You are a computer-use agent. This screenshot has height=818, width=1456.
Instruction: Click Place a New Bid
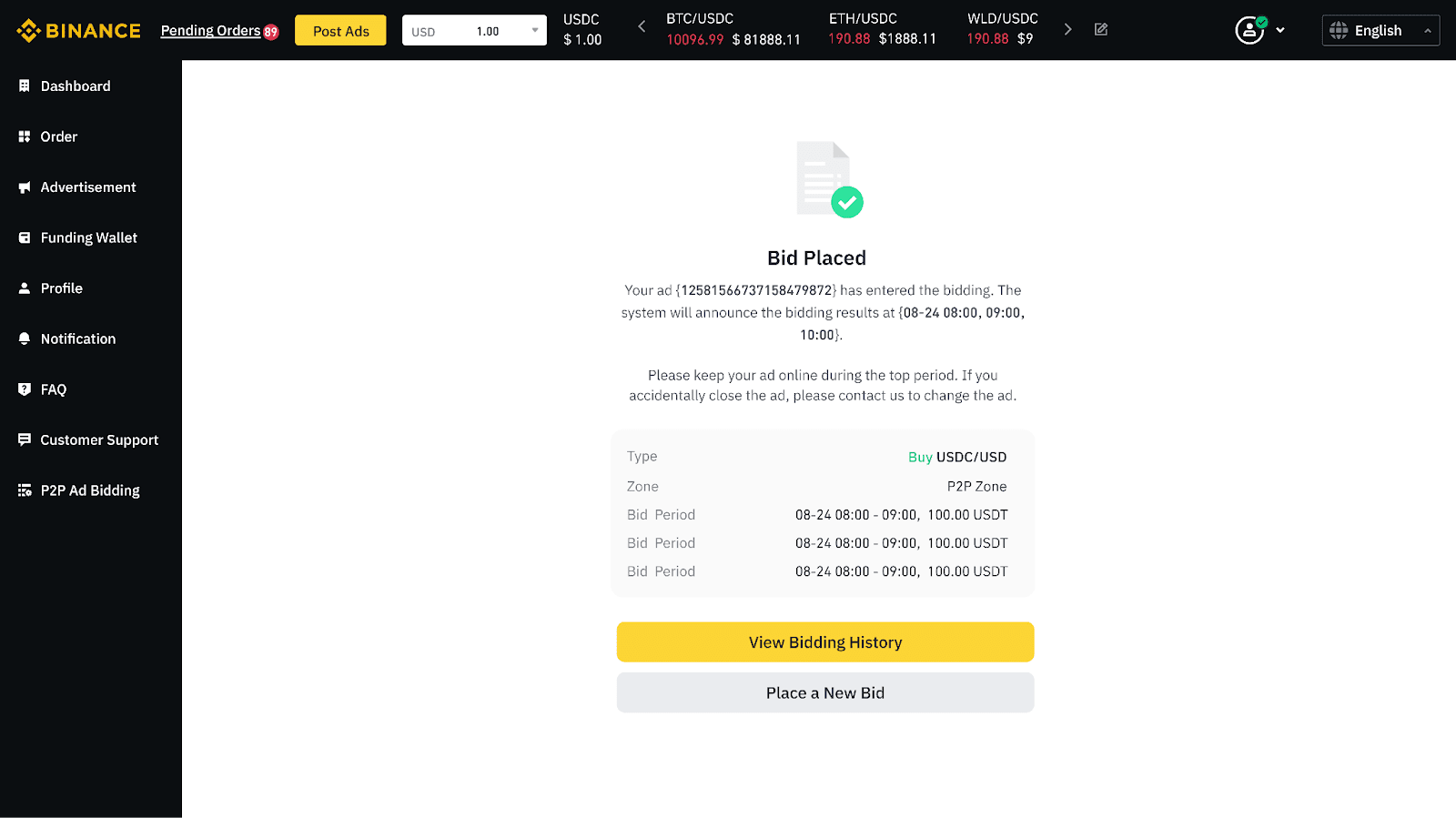click(824, 692)
